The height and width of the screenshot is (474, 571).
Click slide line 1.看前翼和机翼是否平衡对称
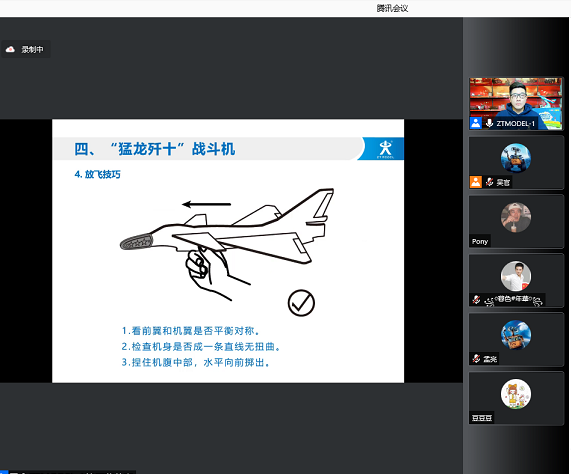click(191, 331)
